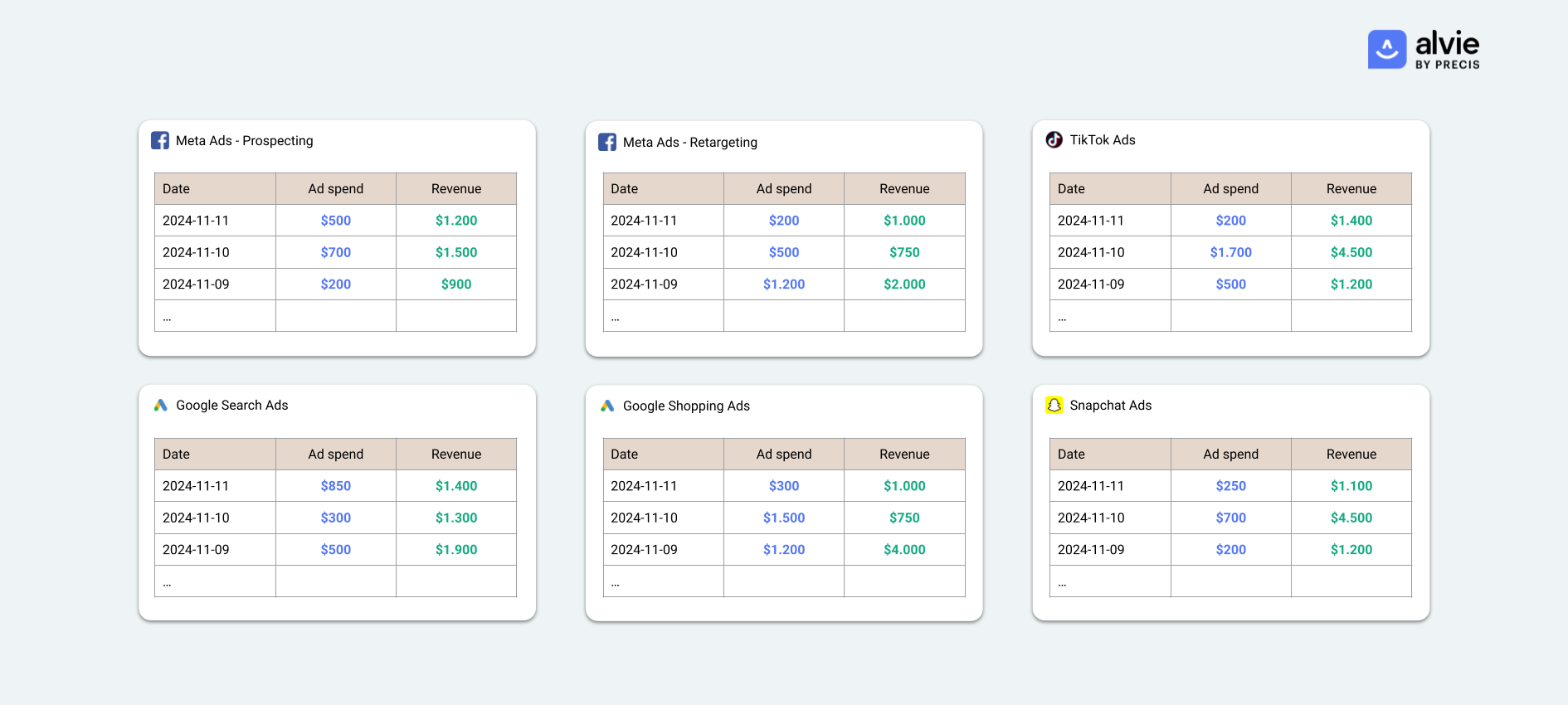Select the 'Meta Ads - Retargeting' title

[x=690, y=142]
